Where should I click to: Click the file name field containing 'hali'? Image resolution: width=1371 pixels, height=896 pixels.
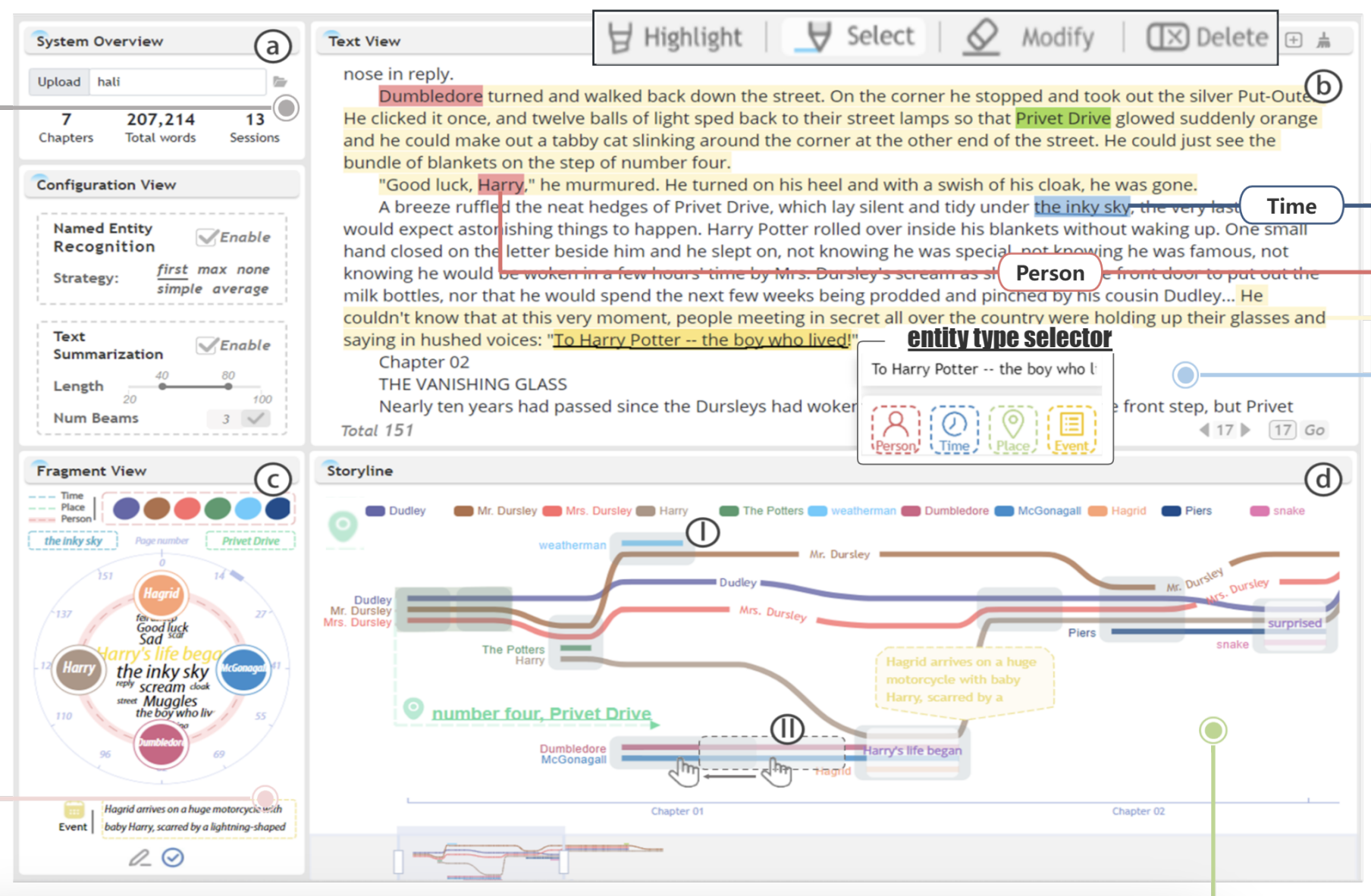177,82
